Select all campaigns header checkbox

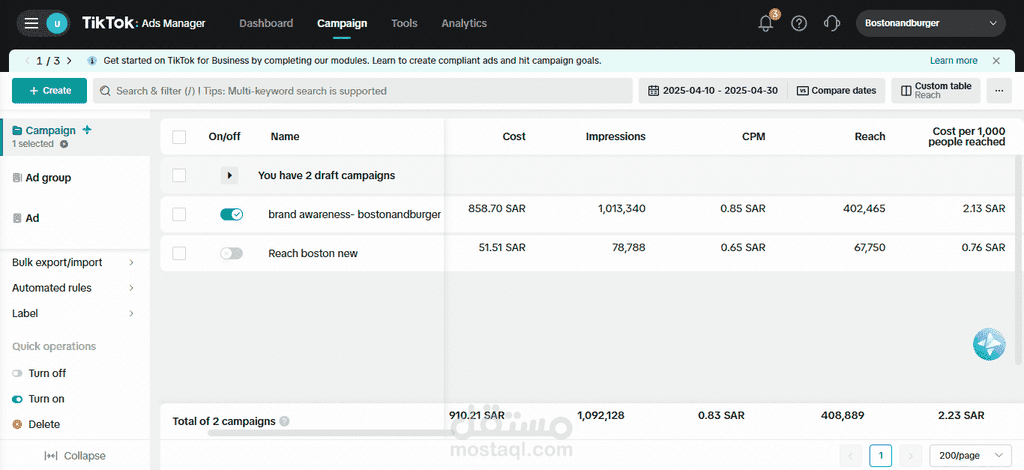pos(179,137)
